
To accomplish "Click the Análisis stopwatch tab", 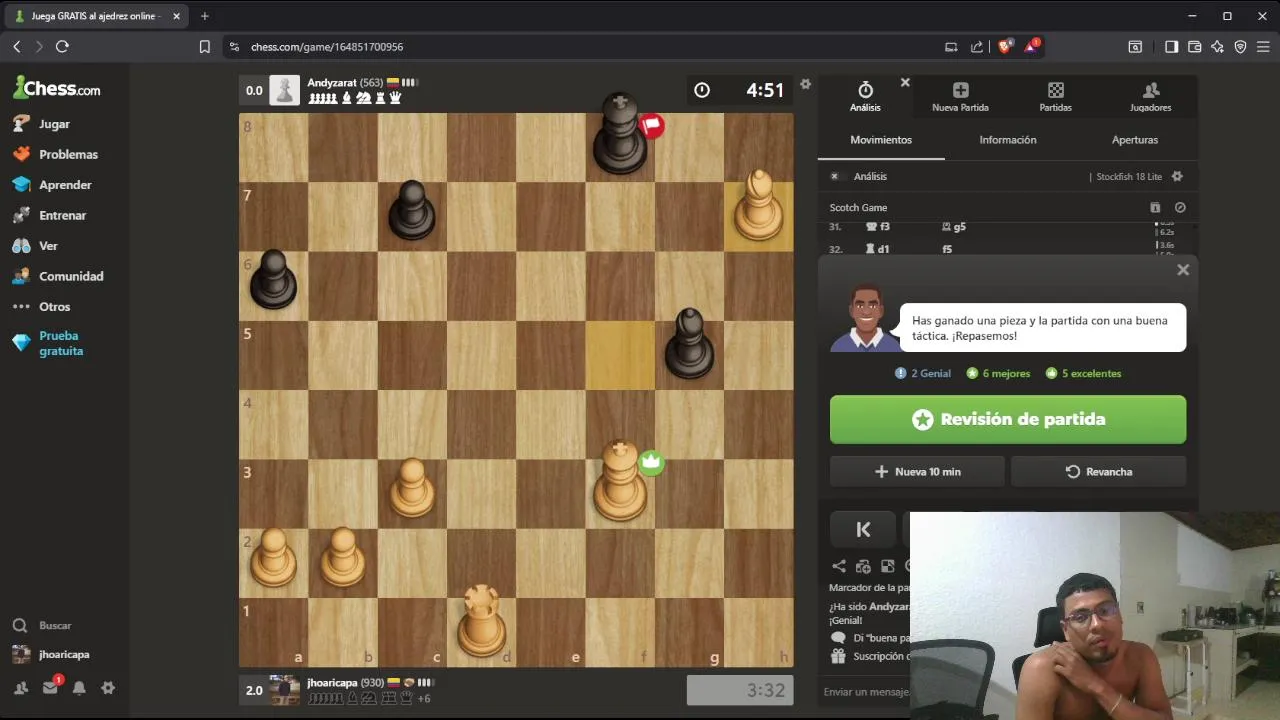I will (x=865, y=96).
